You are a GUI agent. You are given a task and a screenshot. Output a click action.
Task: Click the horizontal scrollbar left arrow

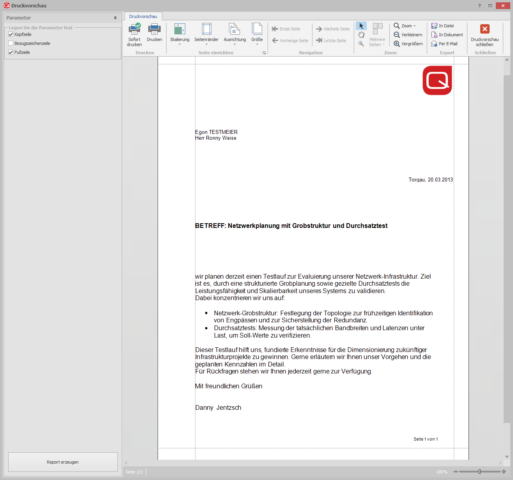point(126,463)
